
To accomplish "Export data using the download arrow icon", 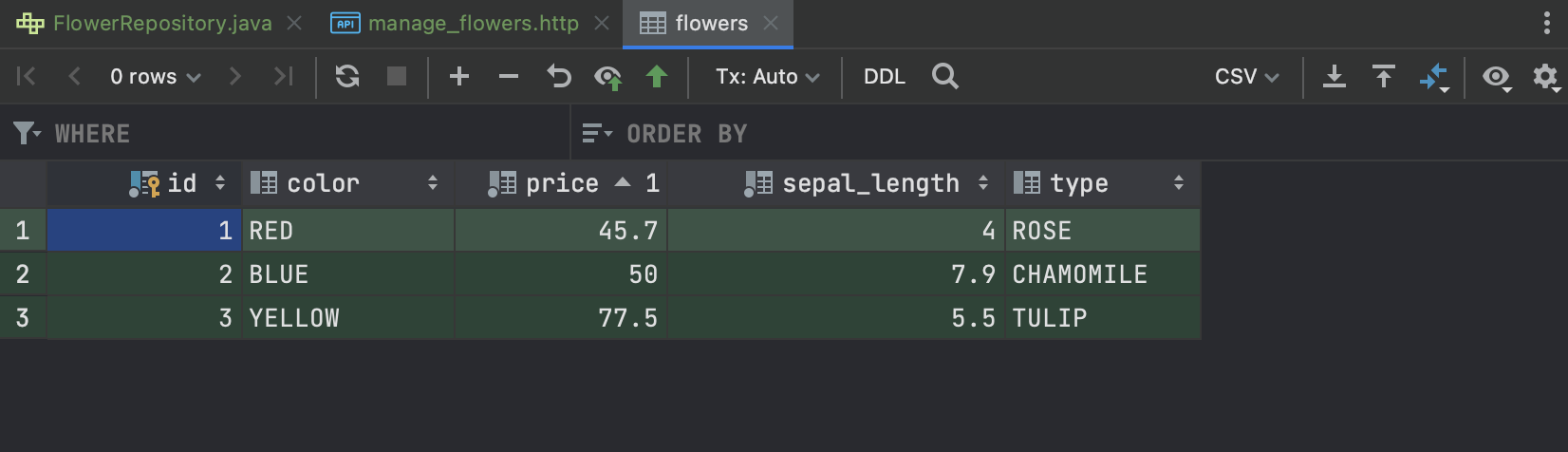I will [1335, 77].
